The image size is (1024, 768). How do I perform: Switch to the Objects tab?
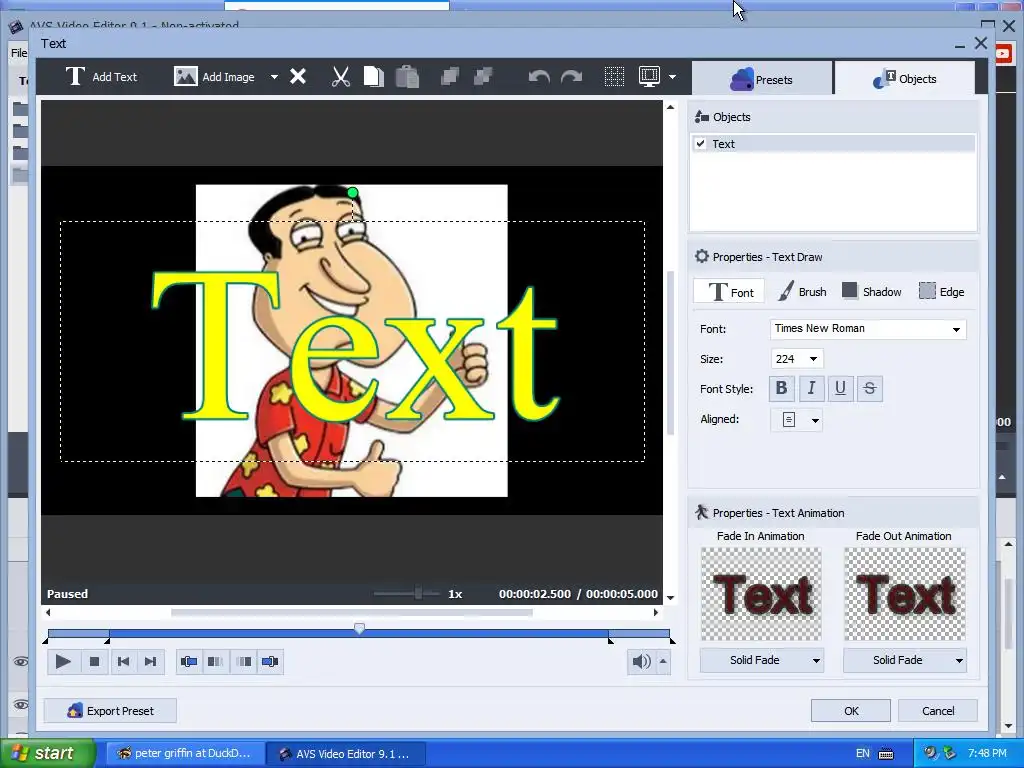[x=904, y=79]
